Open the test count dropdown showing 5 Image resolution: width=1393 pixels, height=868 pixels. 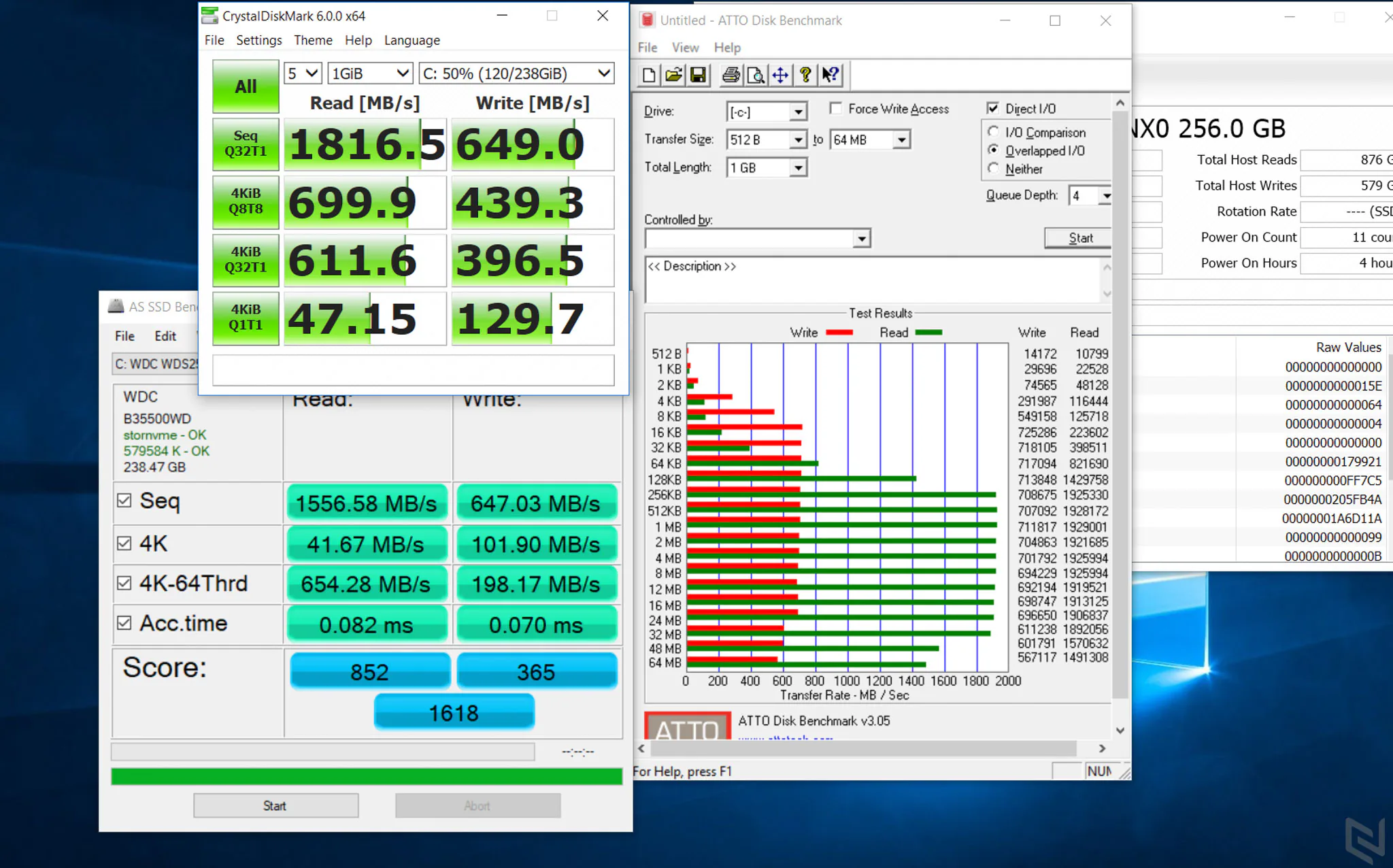[303, 73]
